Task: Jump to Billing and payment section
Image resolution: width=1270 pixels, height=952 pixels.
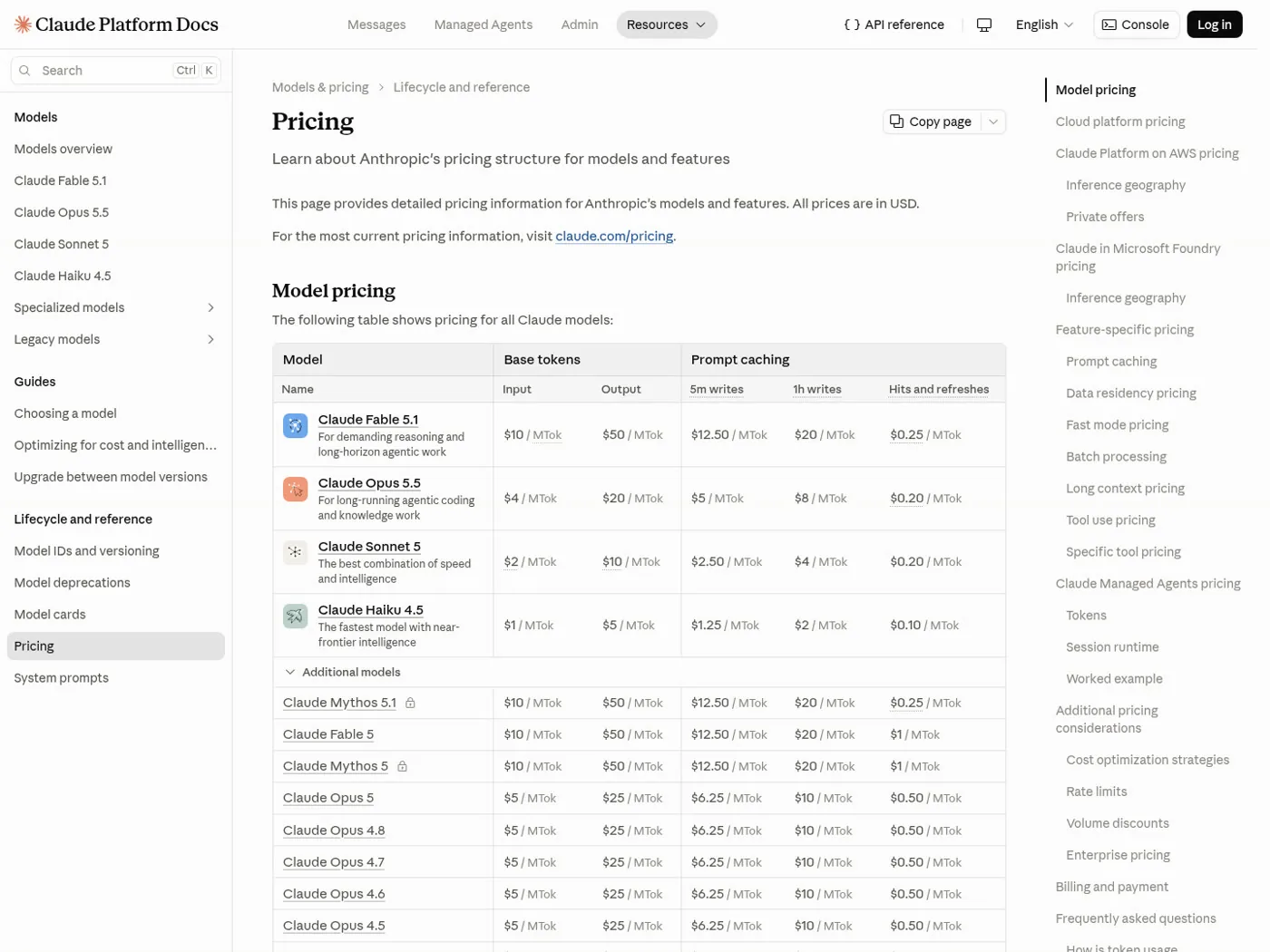Action: (1111, 887)
